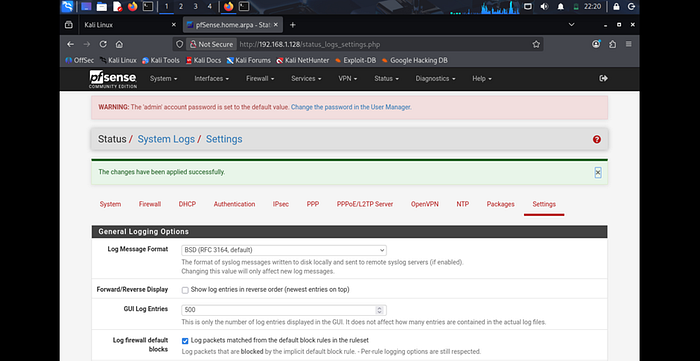Click System Logs breadcrumb link

166,139
